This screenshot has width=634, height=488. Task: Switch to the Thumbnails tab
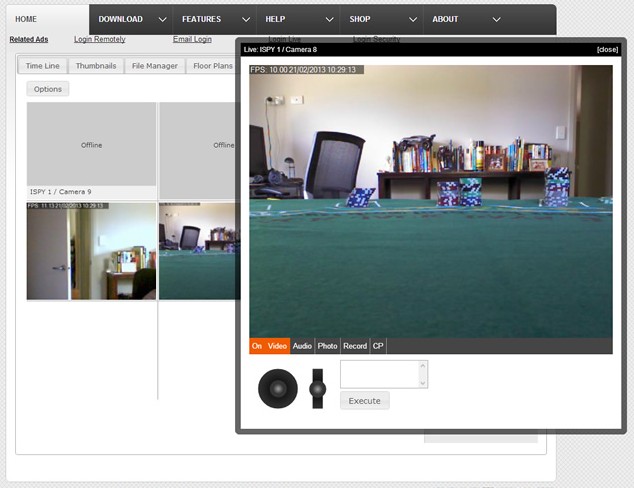(x=96, y=66)
